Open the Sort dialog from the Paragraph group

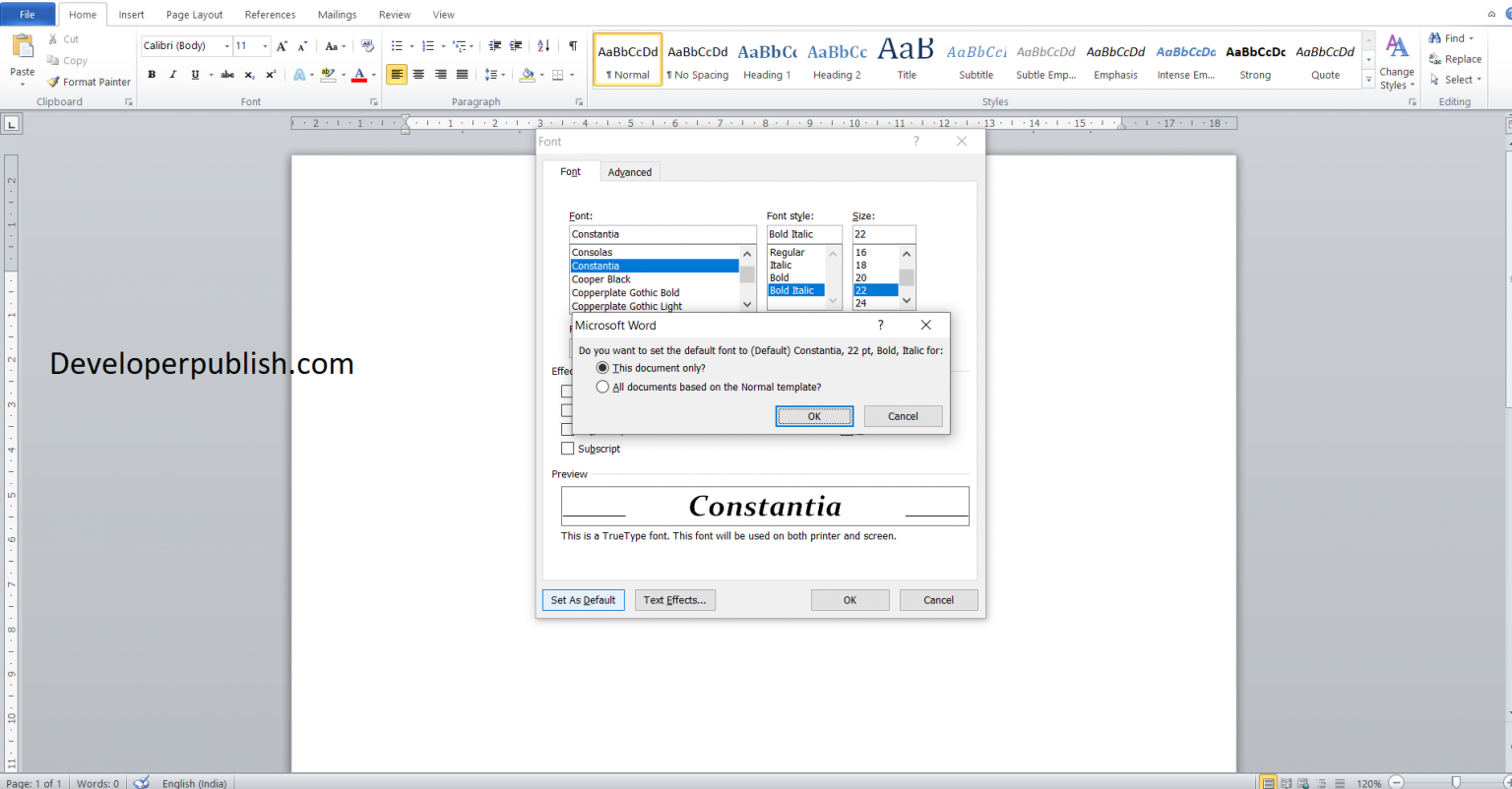pyautogui.click(x=542, y=45)
